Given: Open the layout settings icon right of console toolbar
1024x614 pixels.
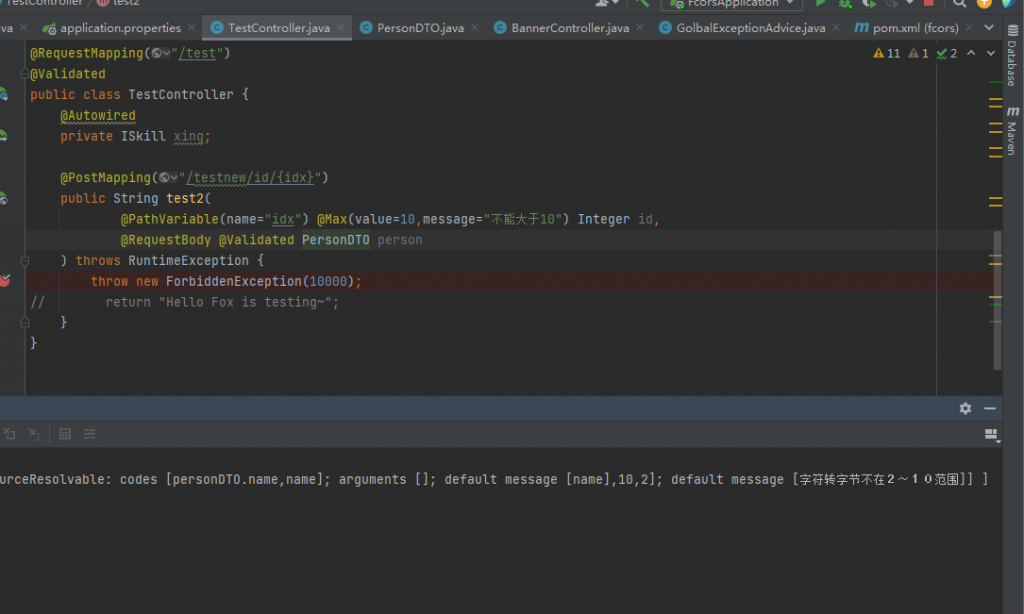Looking at the screenshot, I should tap(991, 435).
